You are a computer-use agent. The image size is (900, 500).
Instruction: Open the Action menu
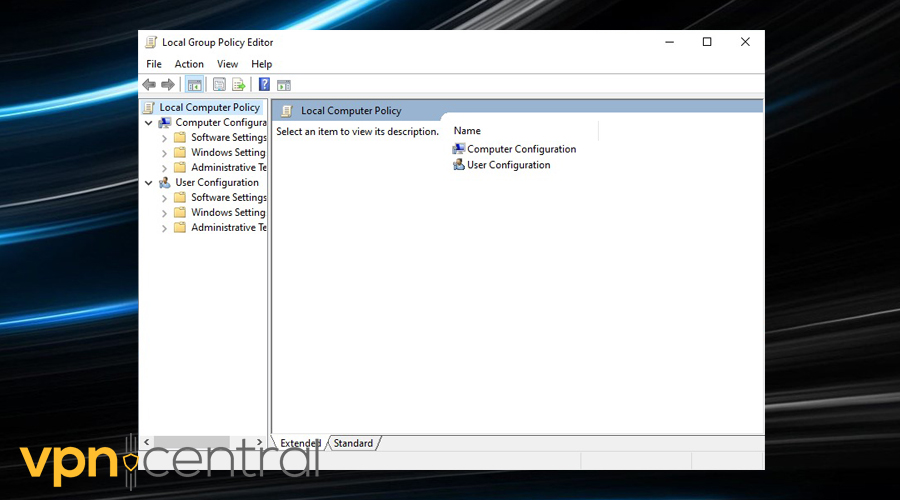coord(189,64)
